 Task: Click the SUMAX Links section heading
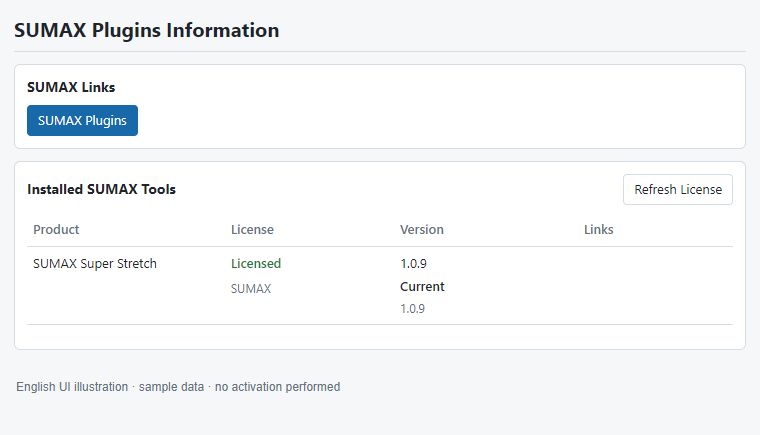pyautogui.click(x=71, y=87)
